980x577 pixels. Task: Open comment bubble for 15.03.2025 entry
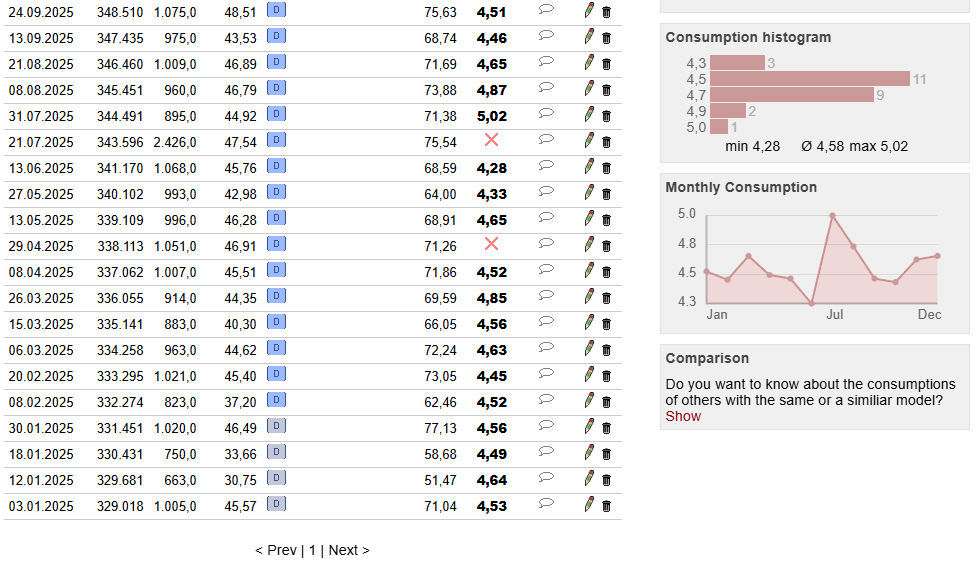pyautogui.click(x=546, y=321)
